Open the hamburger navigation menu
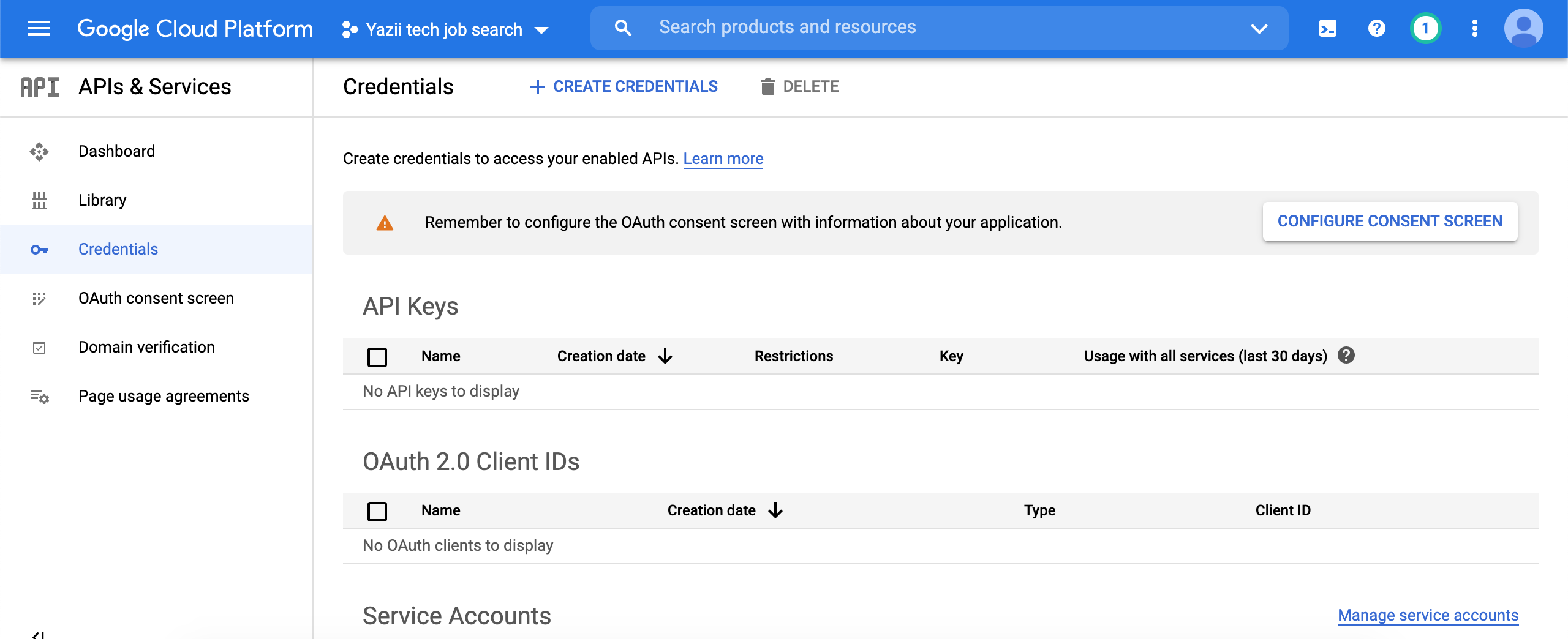This screenshot has width=1568, height=639. pyautogui.click(x=39, y=28)
